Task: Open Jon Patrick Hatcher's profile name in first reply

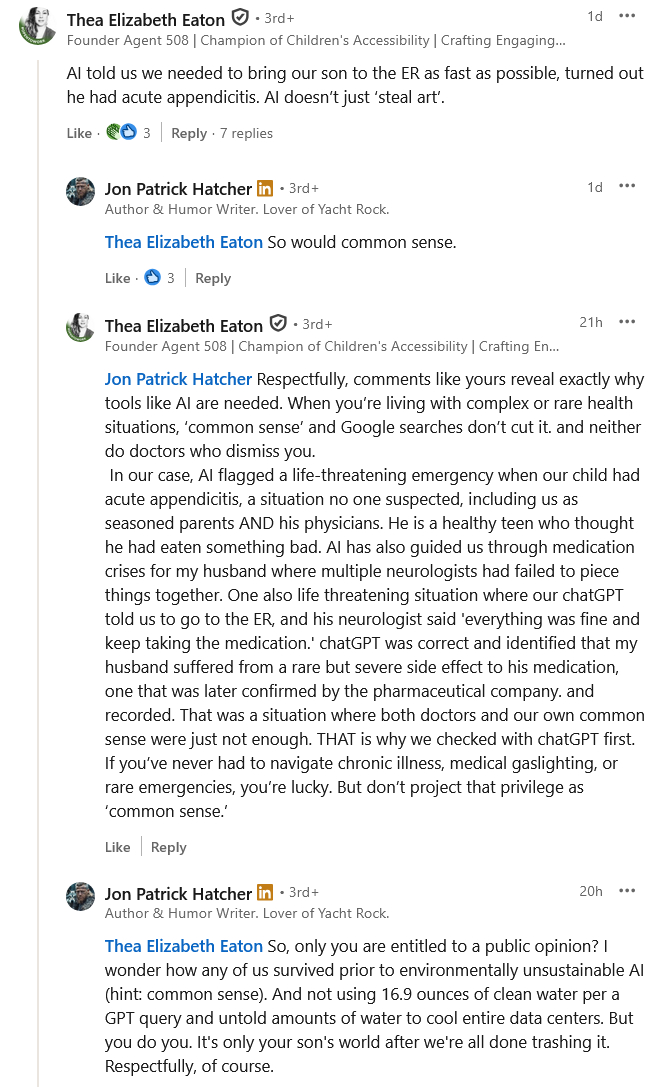Action: coord(178,189)
